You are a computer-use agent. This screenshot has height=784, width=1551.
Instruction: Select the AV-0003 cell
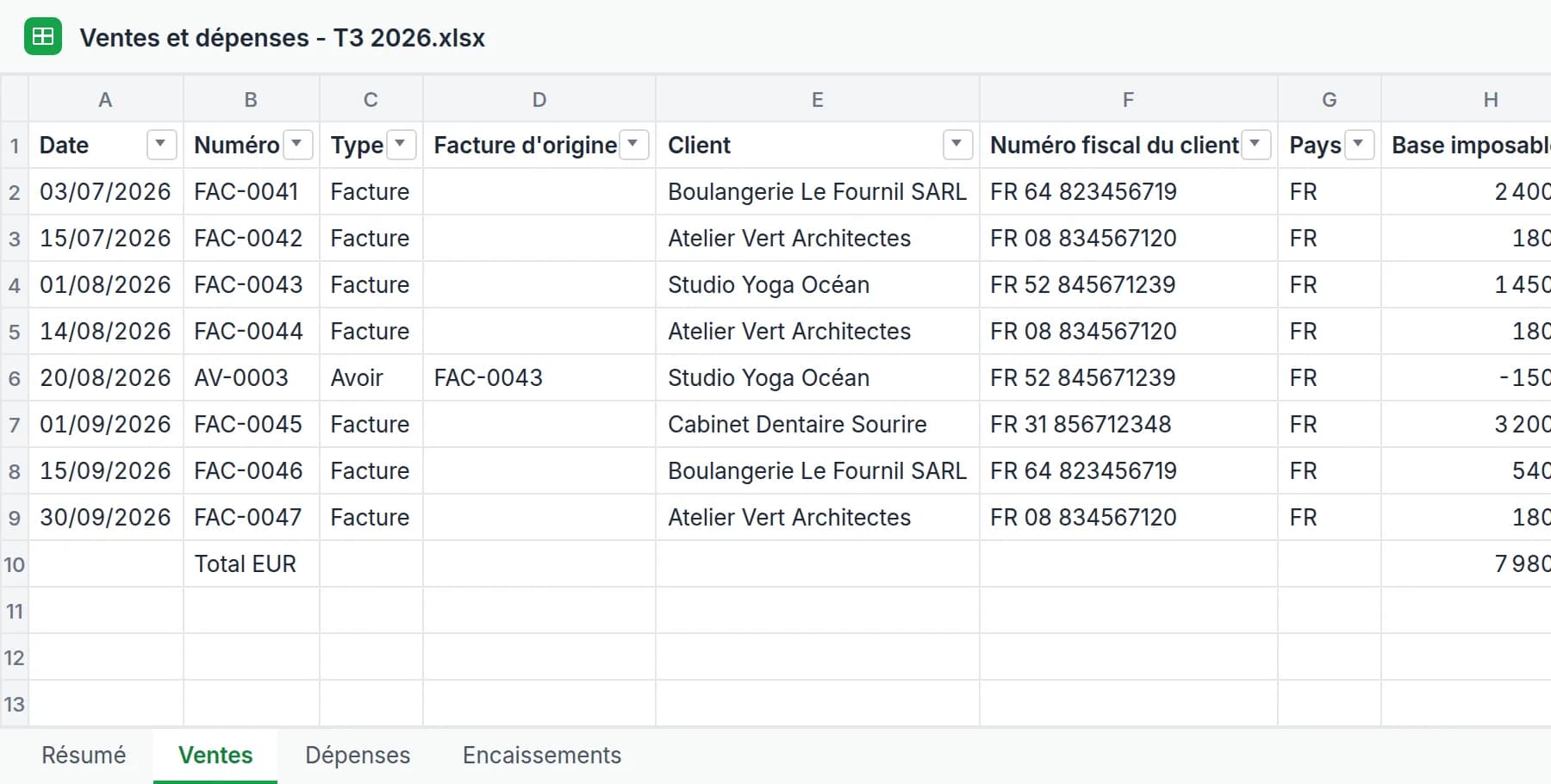click(252, 378)
